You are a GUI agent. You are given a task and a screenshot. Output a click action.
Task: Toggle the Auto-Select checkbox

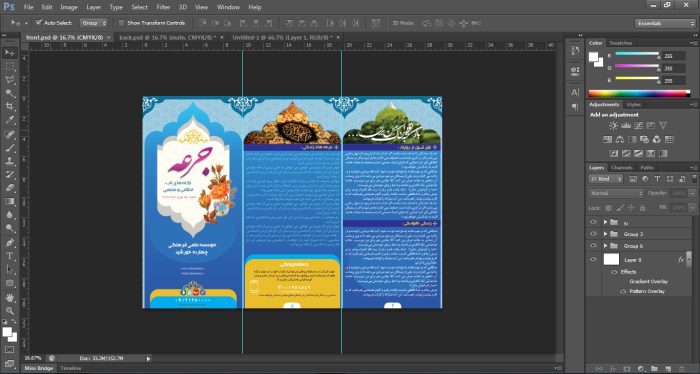(x=39, y=22)
